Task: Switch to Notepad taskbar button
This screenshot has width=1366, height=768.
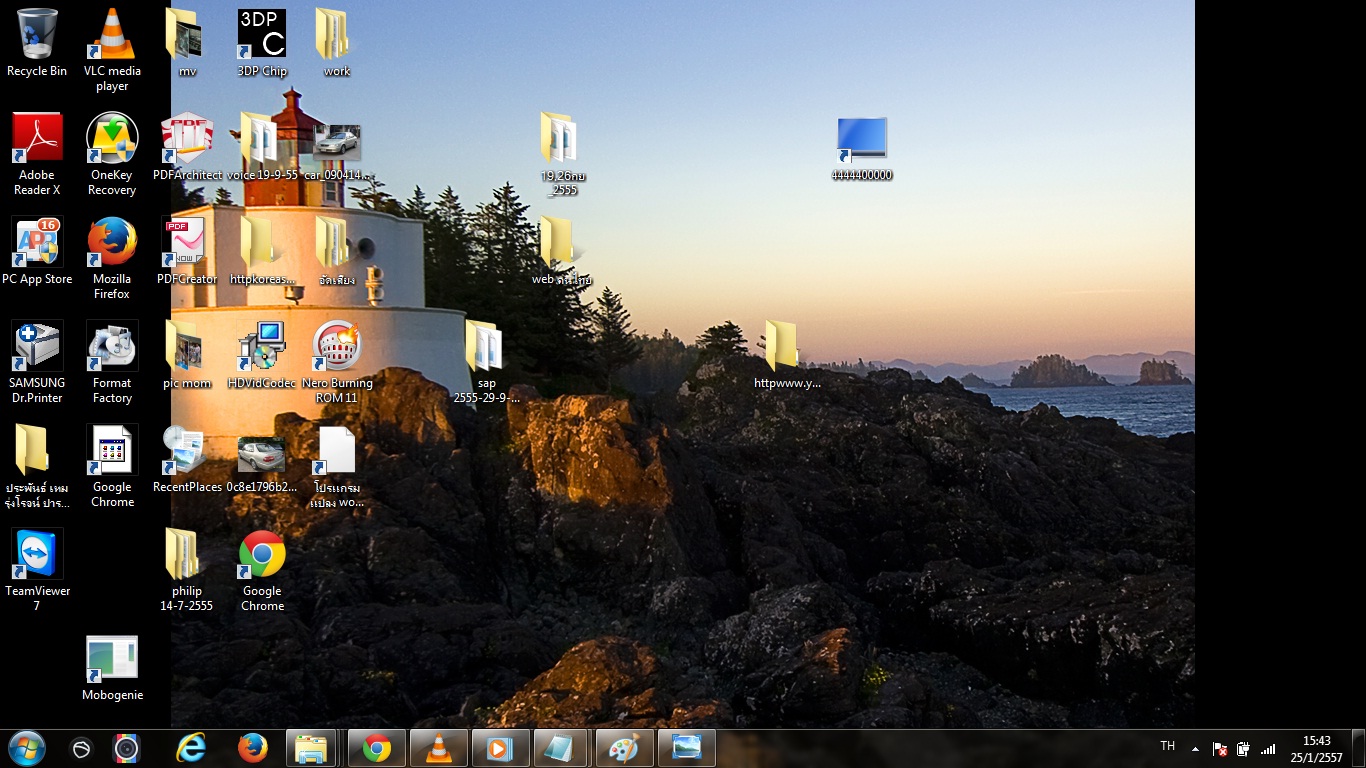Action: click(x=562, y=748)
